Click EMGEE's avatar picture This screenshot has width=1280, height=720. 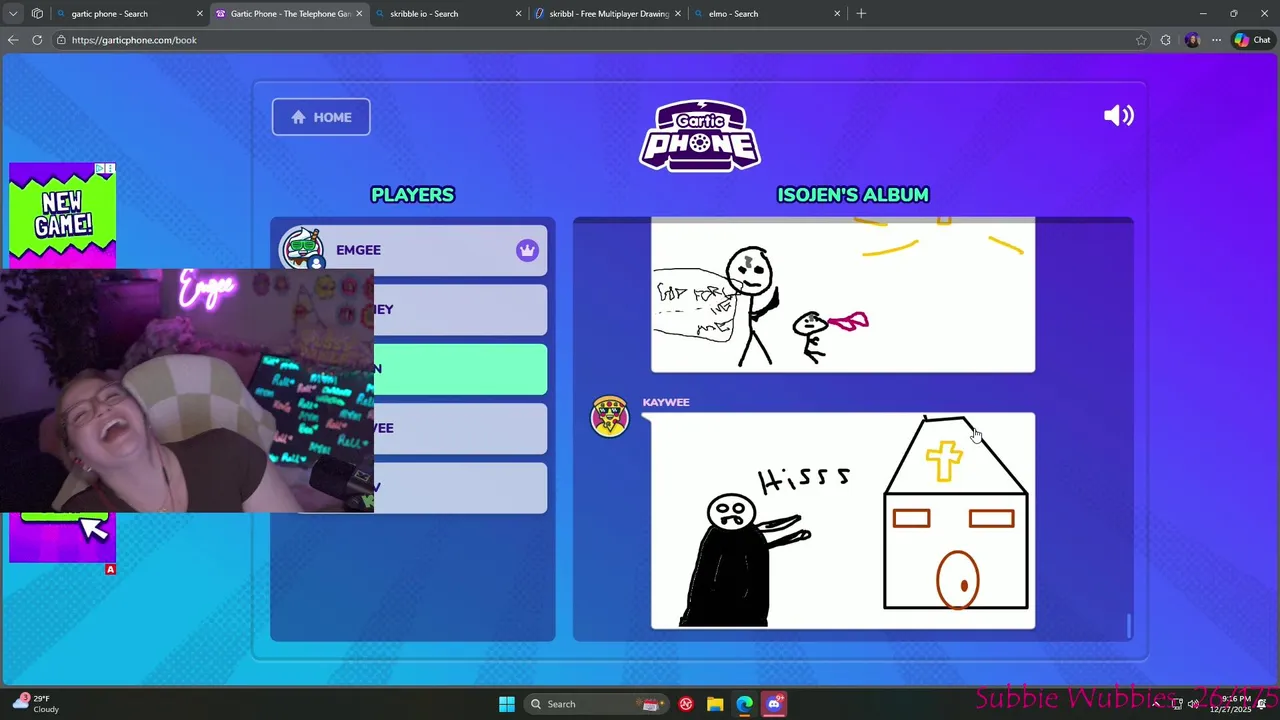[x=301, y=250]
